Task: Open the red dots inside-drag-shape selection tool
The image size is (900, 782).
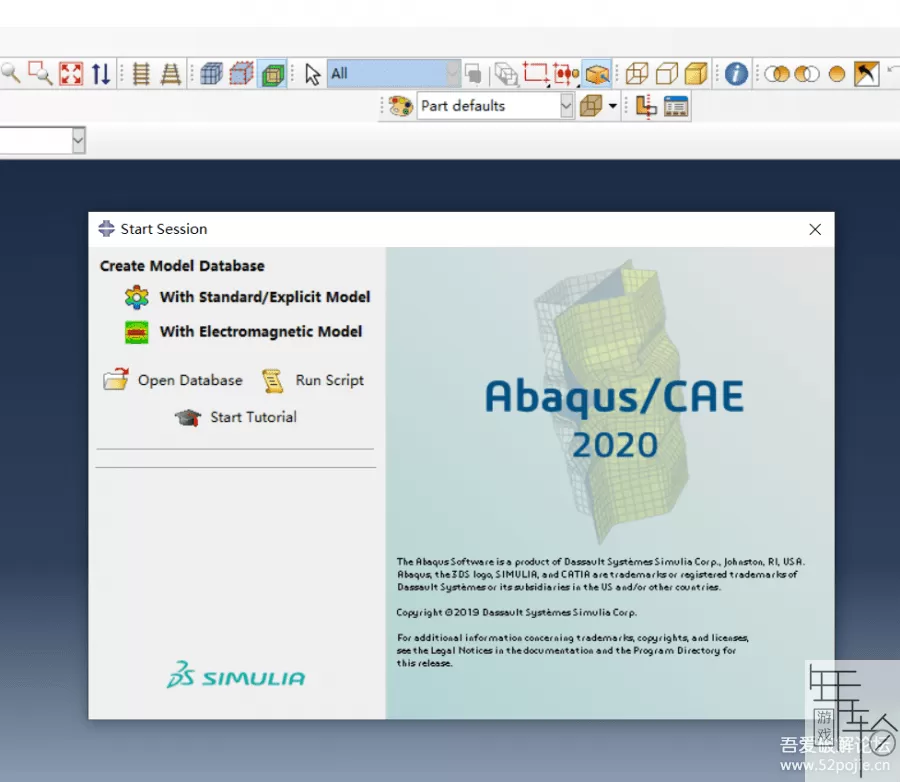Action: pos(566,74)
